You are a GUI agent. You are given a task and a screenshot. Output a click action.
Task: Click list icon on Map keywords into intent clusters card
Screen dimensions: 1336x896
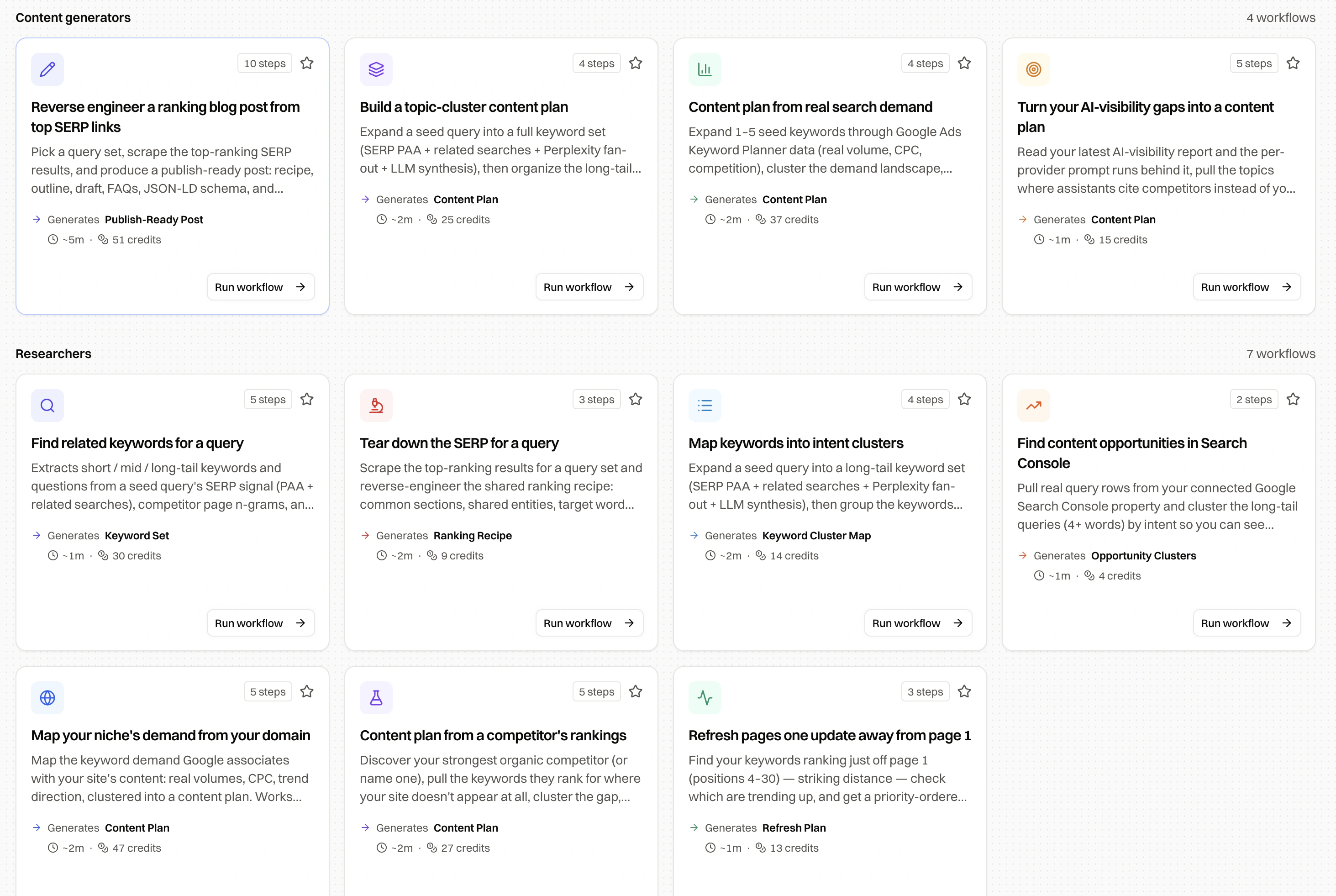point(705,405)
